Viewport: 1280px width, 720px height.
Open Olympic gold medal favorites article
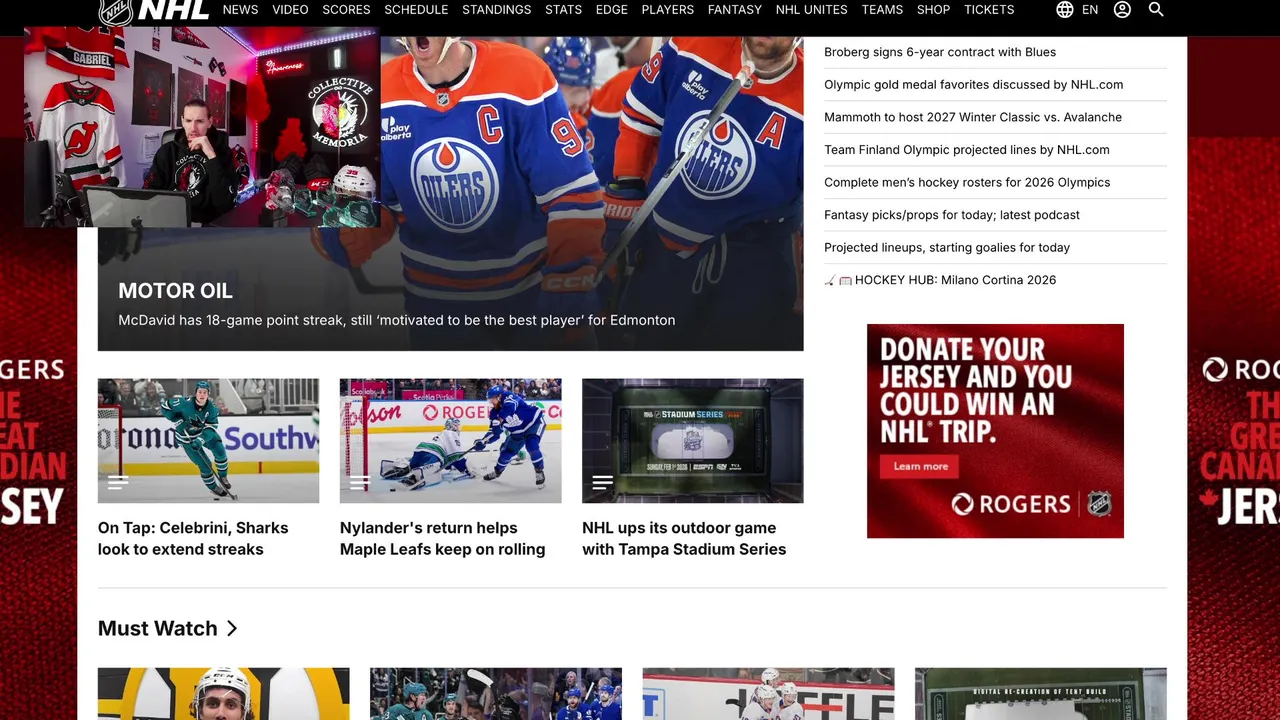[x=973, y=85]
